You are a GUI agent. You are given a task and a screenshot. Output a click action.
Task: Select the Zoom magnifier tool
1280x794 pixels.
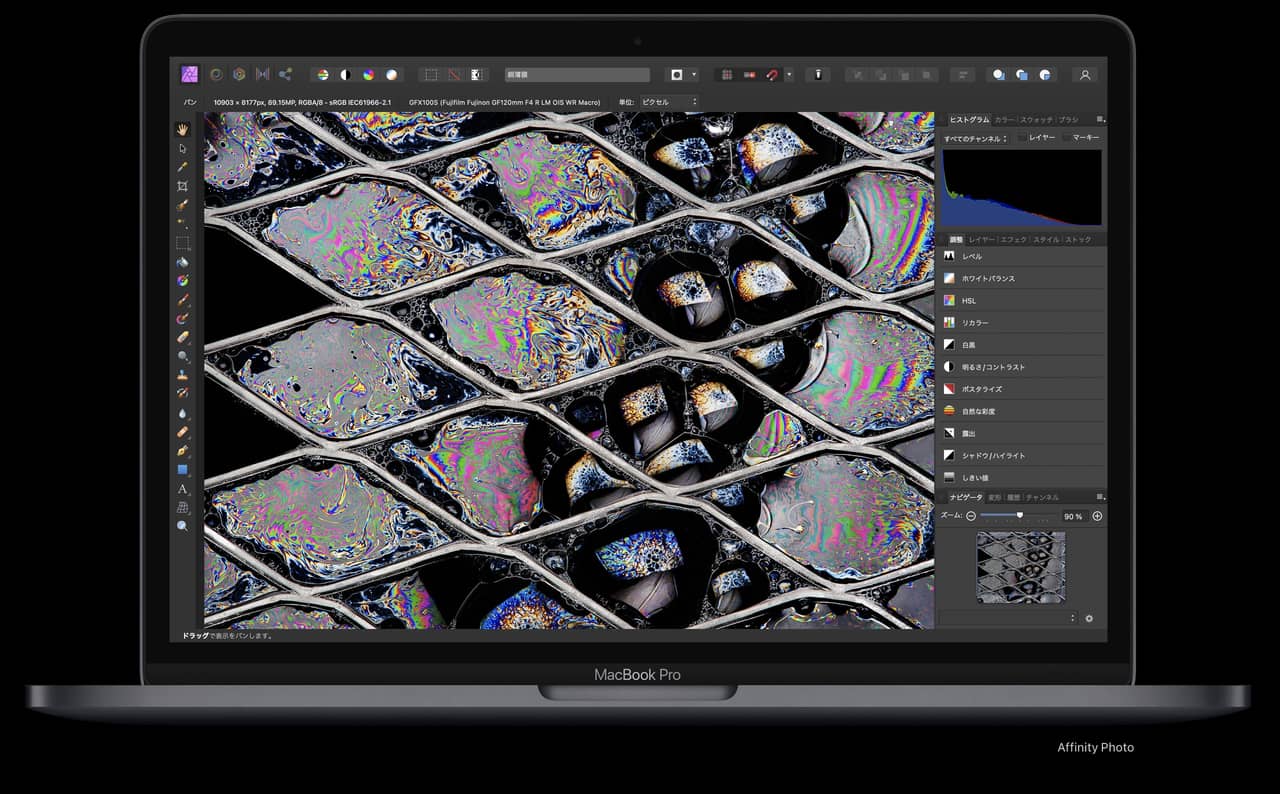pos(183,526)
